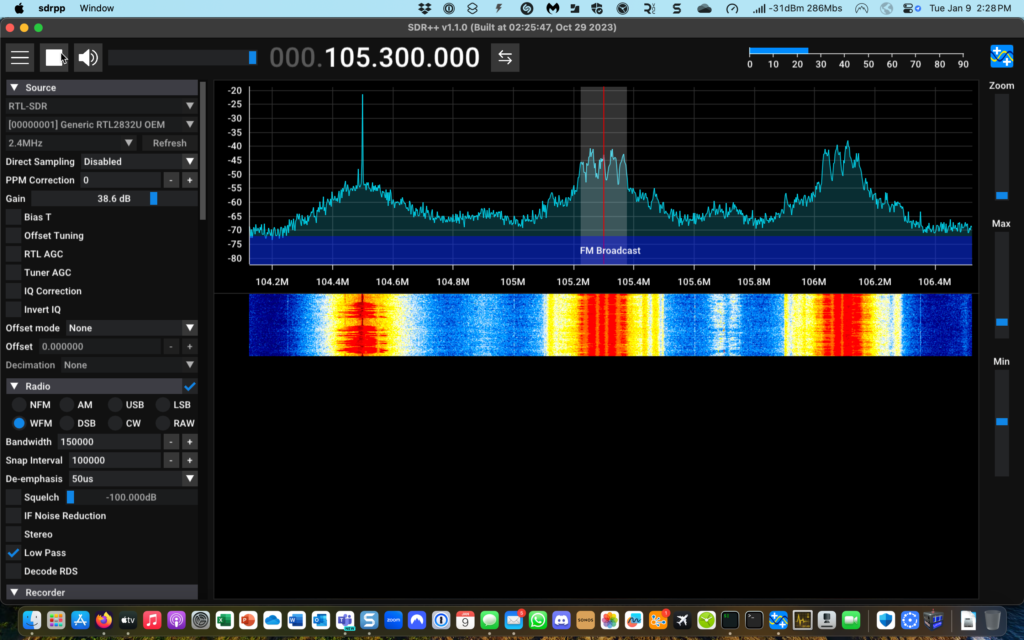This screenshot has height=640, width=1024.
Task: Enable the Bias T checkbox
Action: point(13,217)
